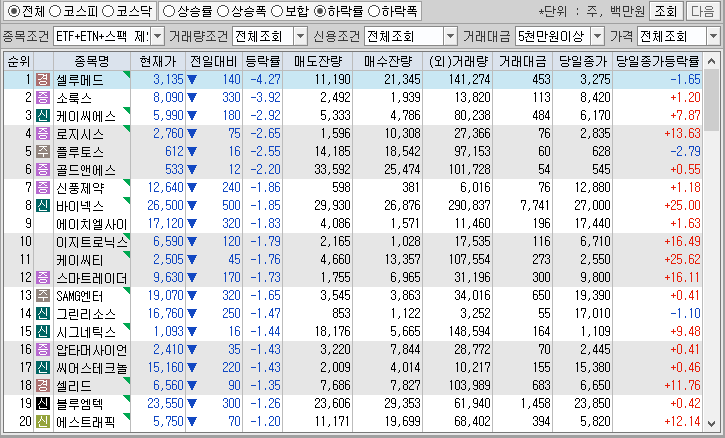
Task: Choose the 상승폭 radio option
Action: (223, 11)
